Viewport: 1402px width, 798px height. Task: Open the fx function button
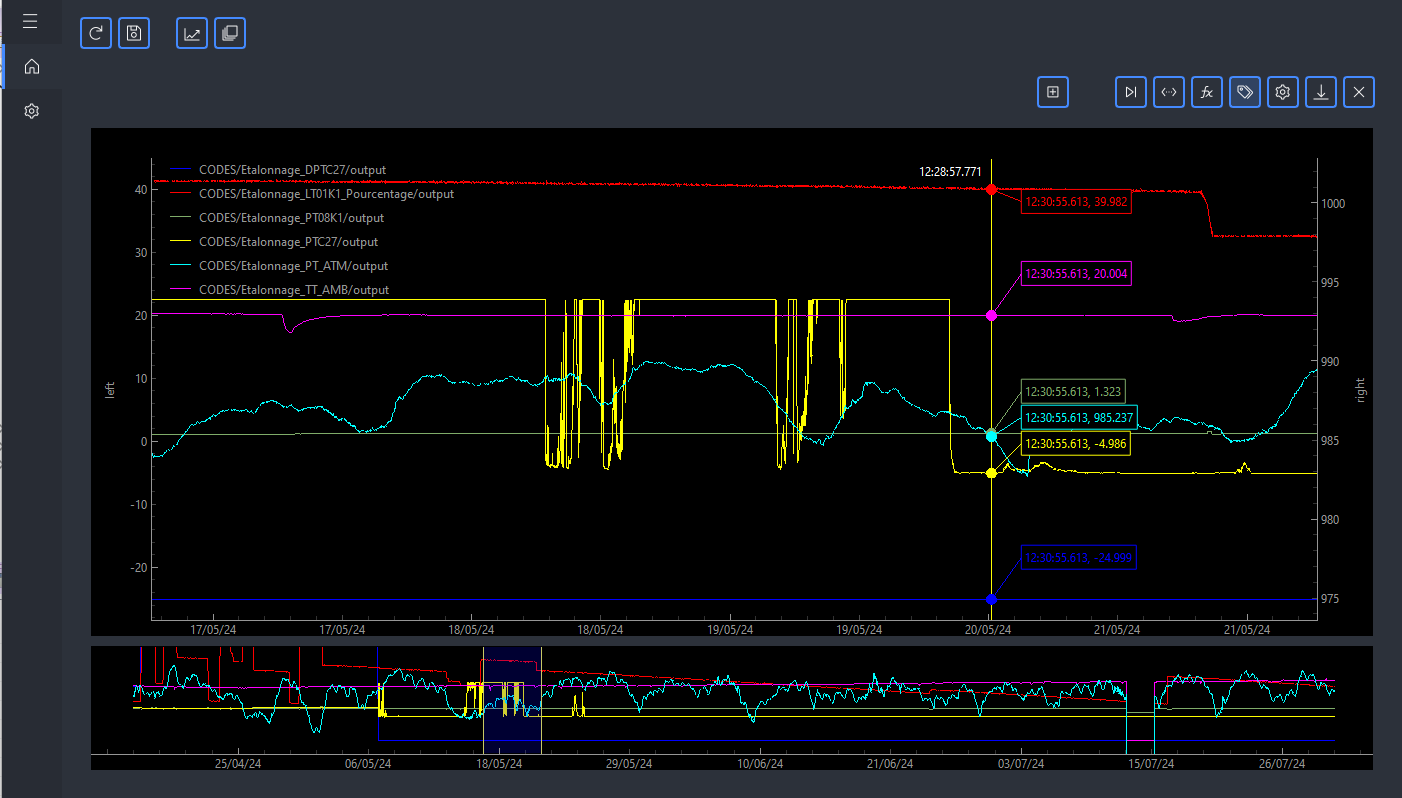click(x=1207, y=92)
